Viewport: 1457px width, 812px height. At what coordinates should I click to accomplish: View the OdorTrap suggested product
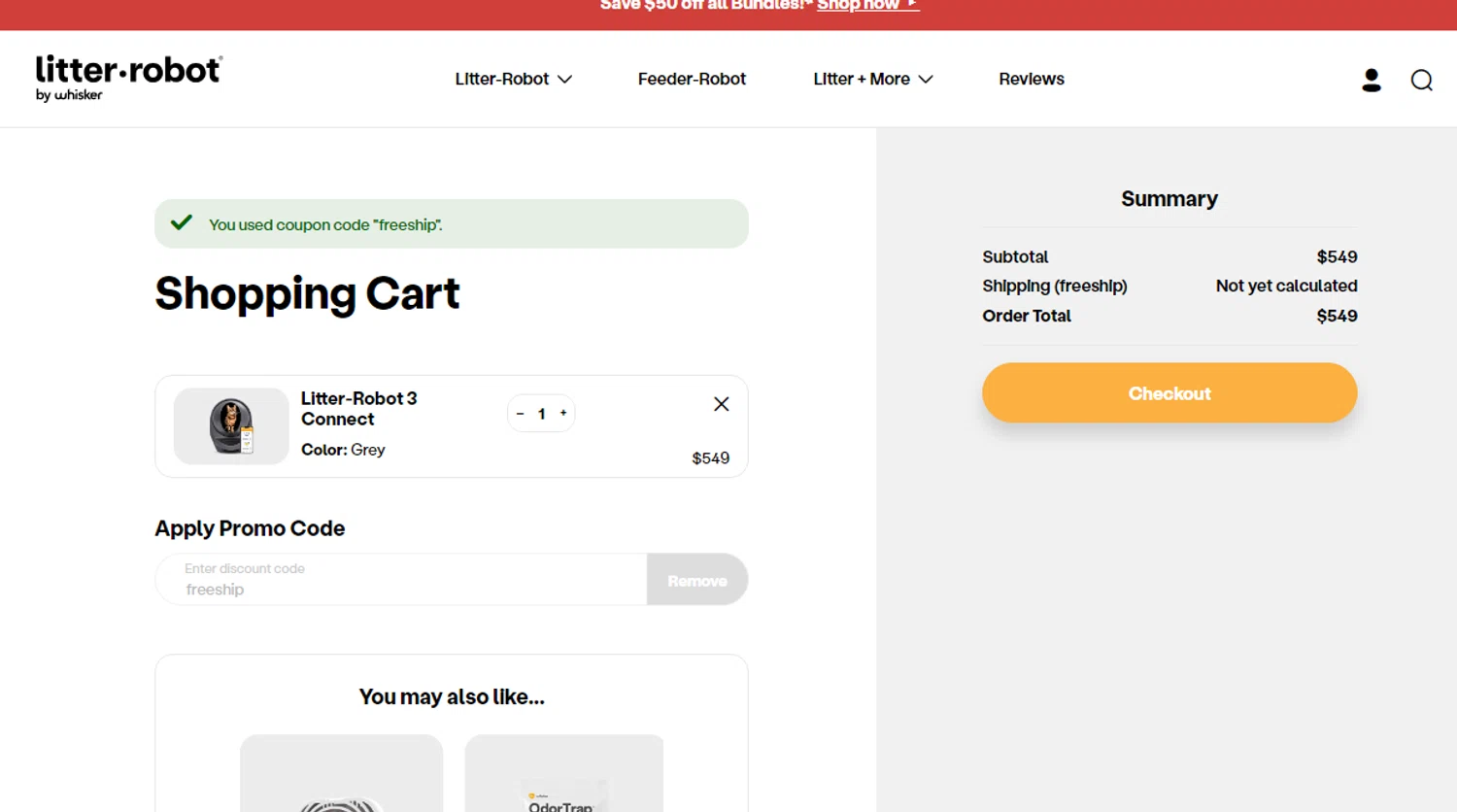(563, 773)
